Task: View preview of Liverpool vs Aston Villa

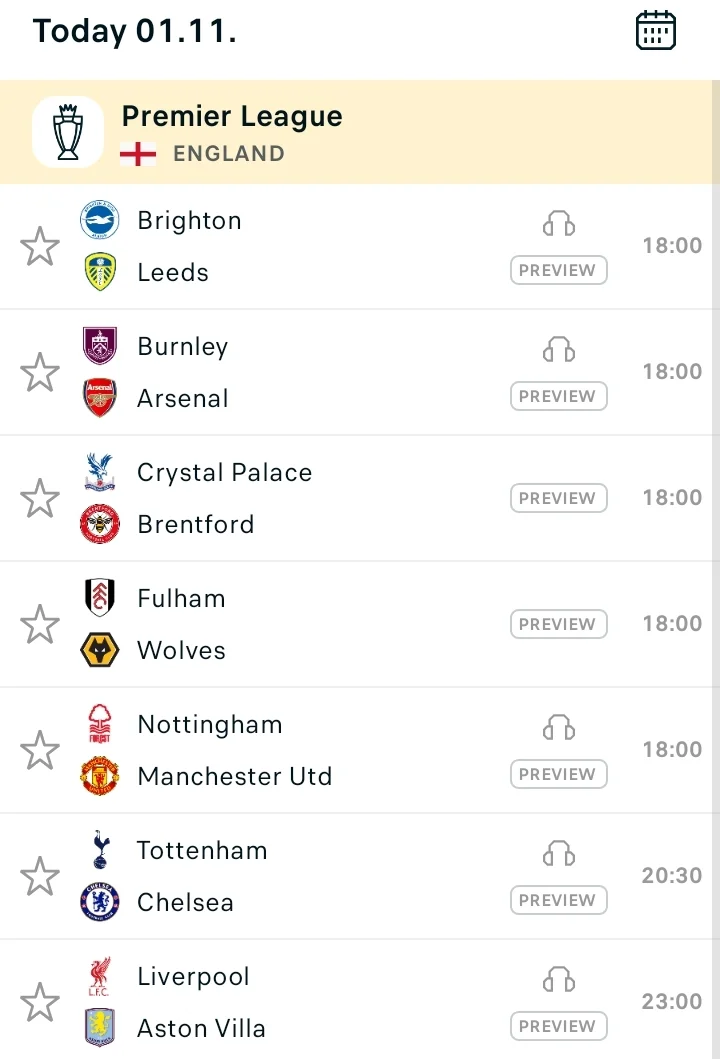Action: point(558,1026)
